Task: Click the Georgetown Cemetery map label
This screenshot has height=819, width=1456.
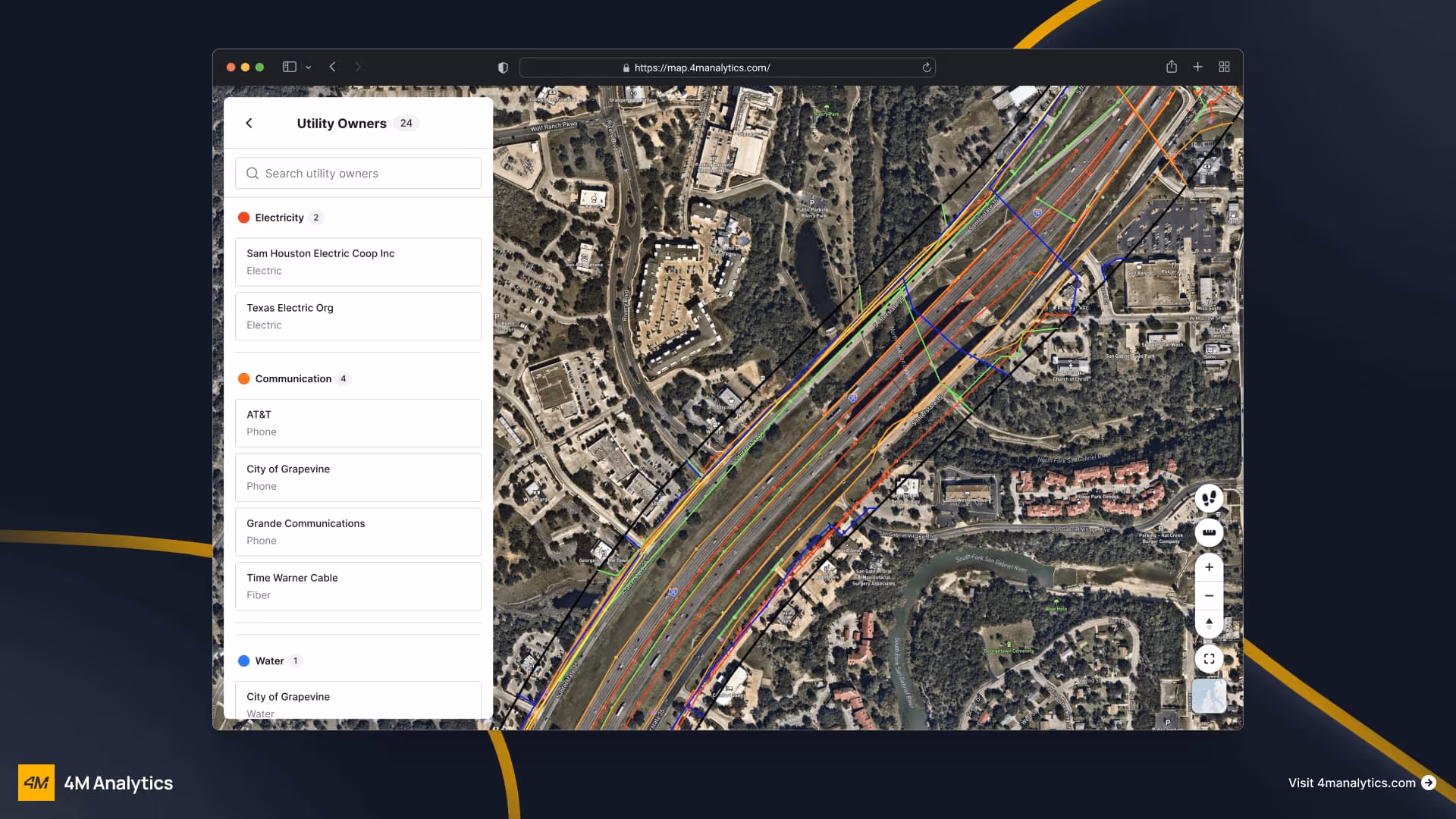Action: pos(1009,651)
